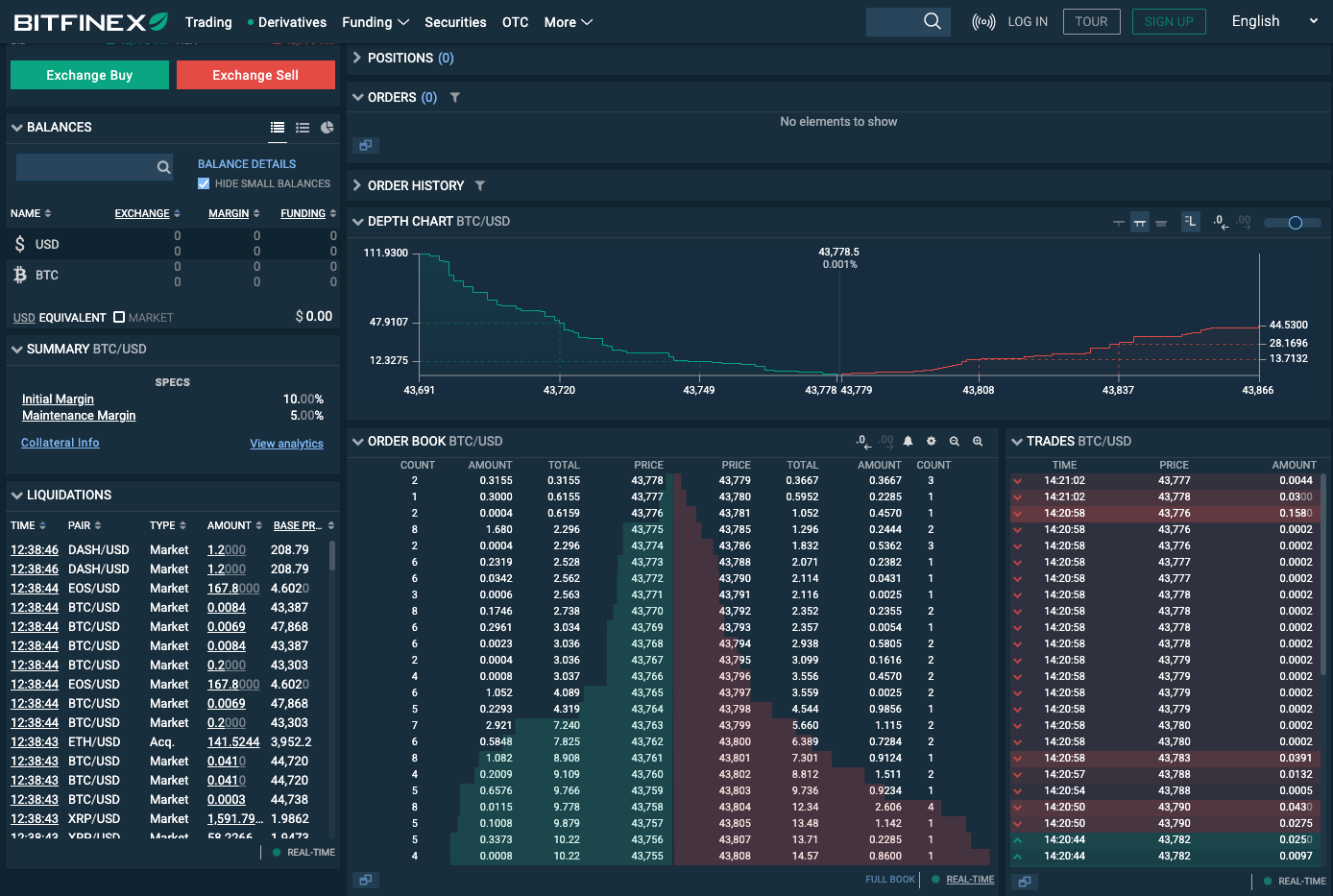Collapse the Summary BTC/USD panel

tap(16, 349)
